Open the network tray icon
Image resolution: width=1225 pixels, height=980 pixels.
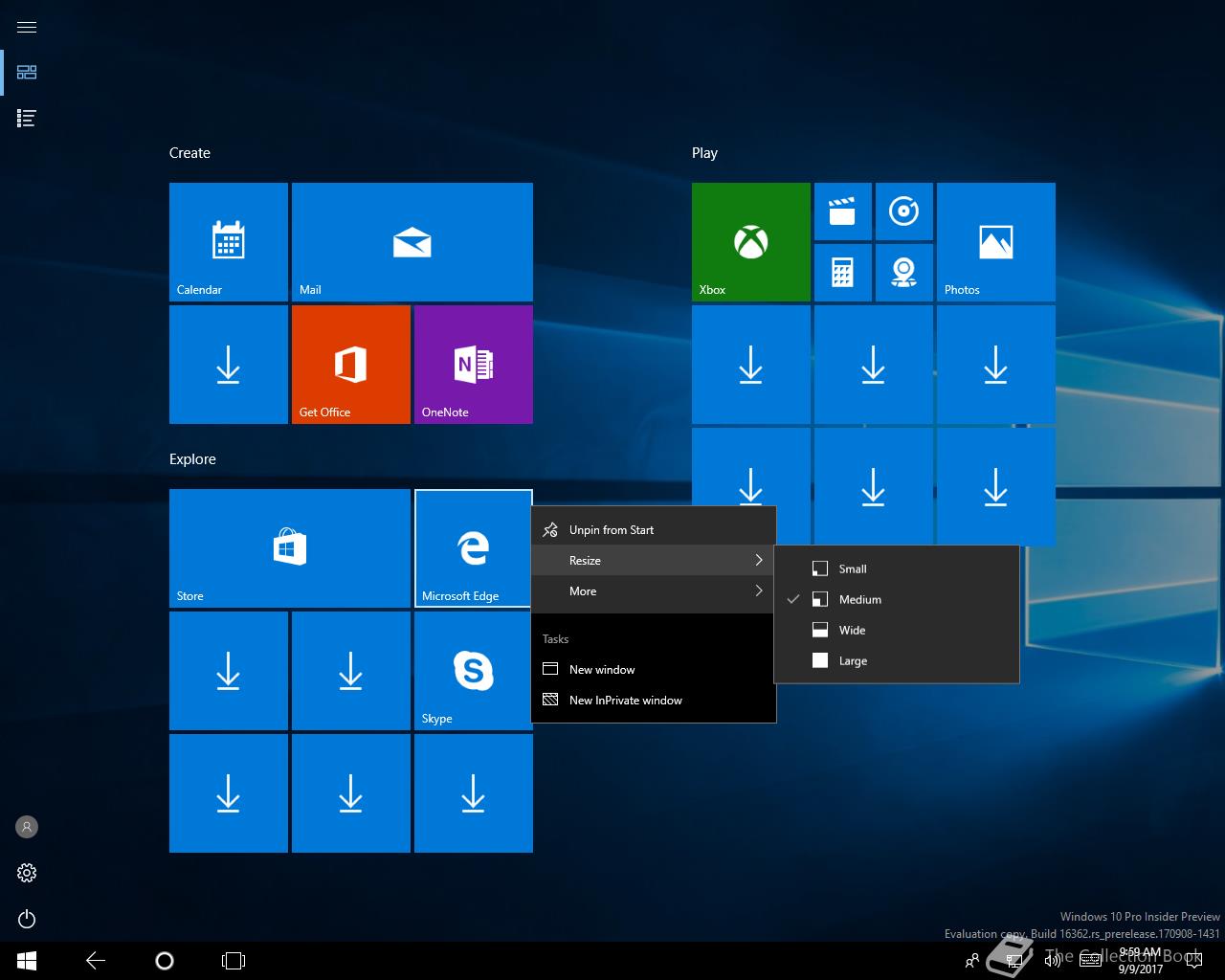click(x=1015, y=961)
